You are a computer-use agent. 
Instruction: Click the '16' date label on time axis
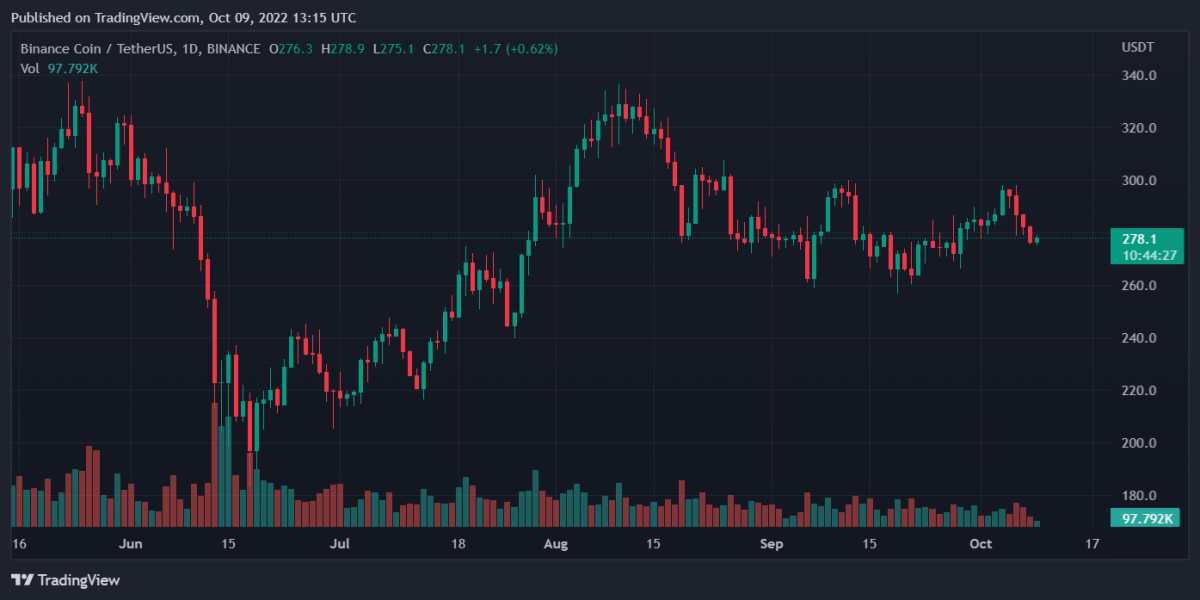pos(18,544)
